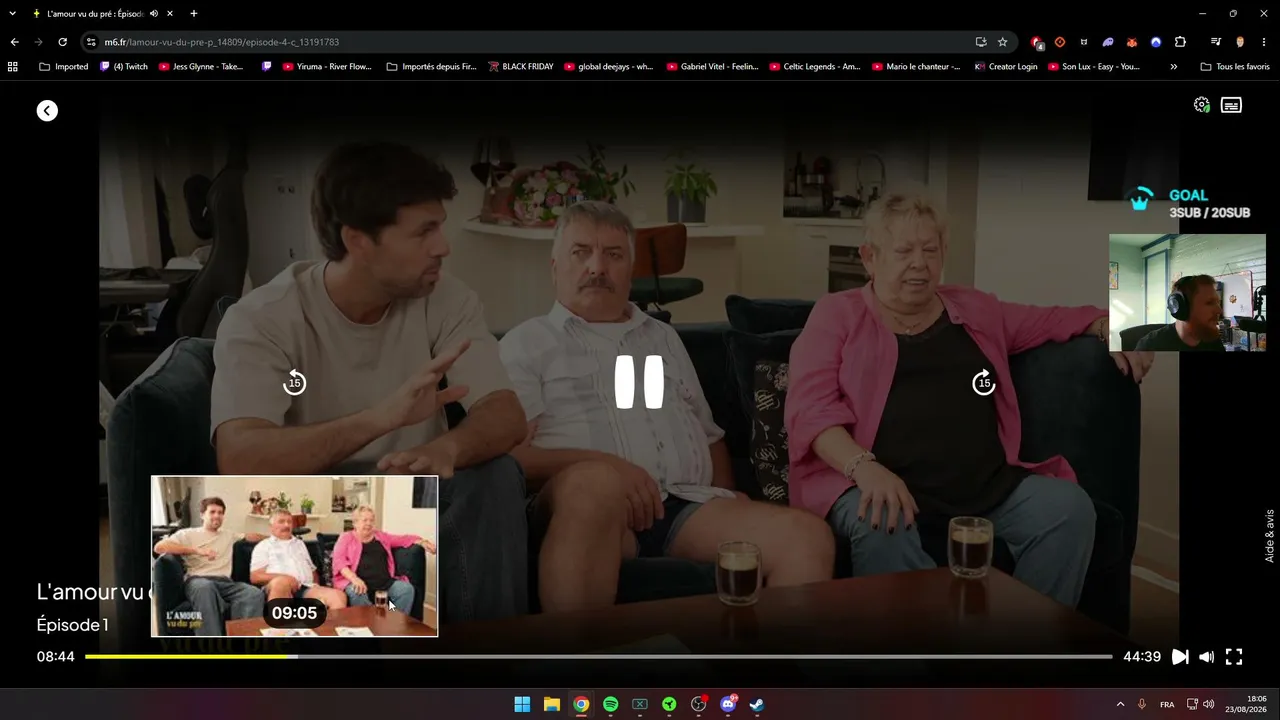Switch the FRA keyboard language
Screen dimensions: 1280x720
[x=1167, y=704]
